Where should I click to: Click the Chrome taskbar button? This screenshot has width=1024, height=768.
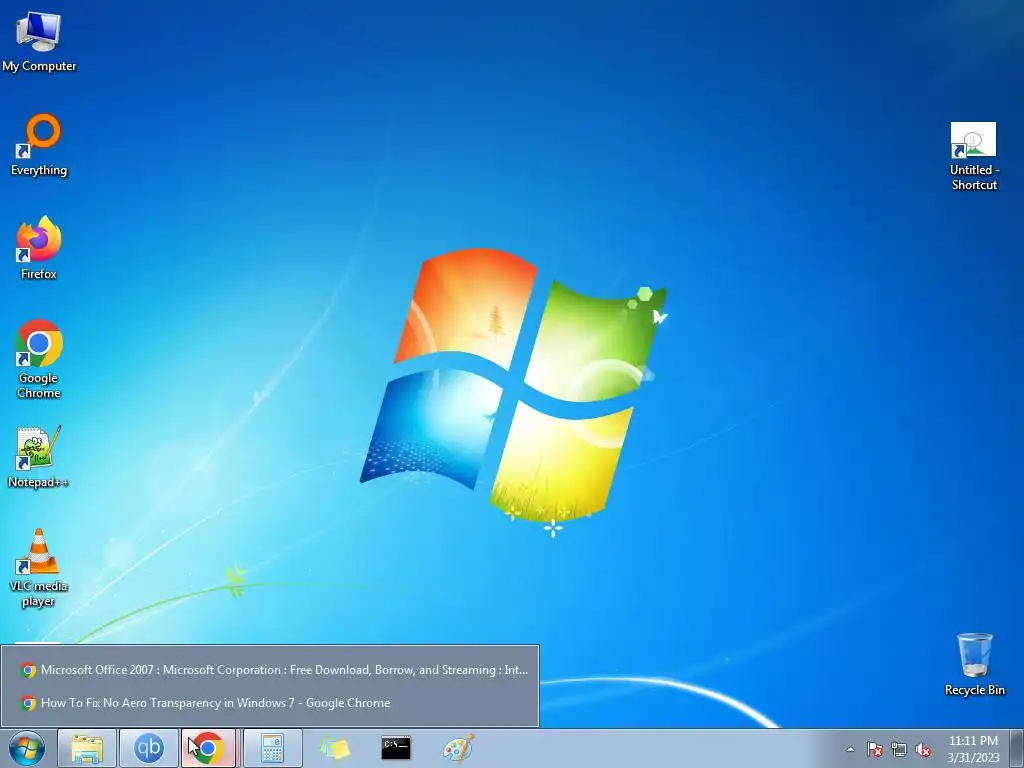point(208,748)
